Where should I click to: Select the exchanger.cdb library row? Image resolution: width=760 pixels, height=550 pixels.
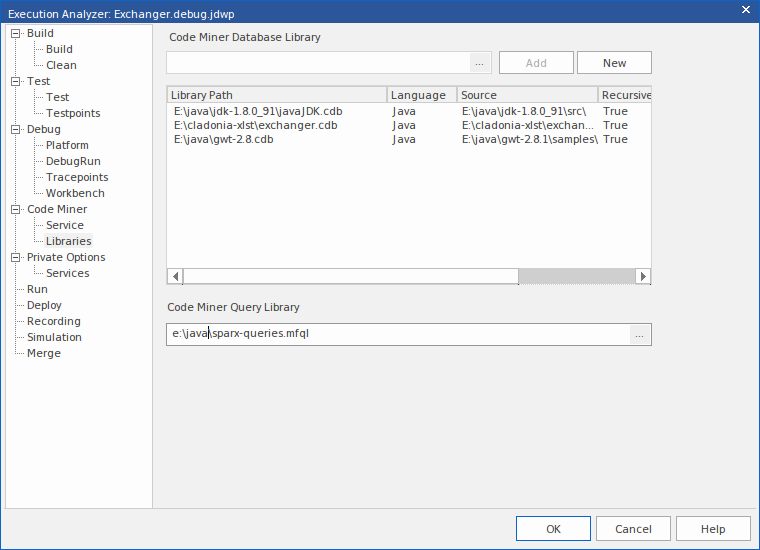[409, 126]
